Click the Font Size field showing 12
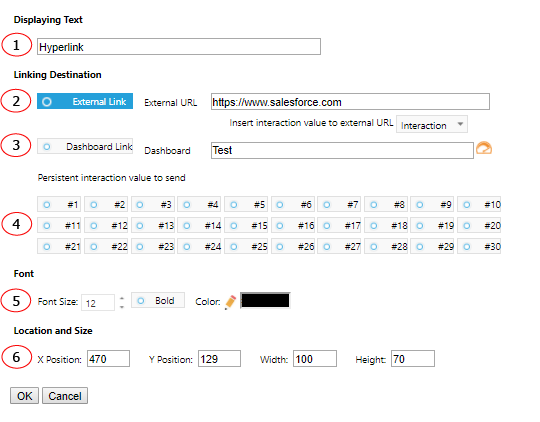Screen dimensions: 540x422 98,302
